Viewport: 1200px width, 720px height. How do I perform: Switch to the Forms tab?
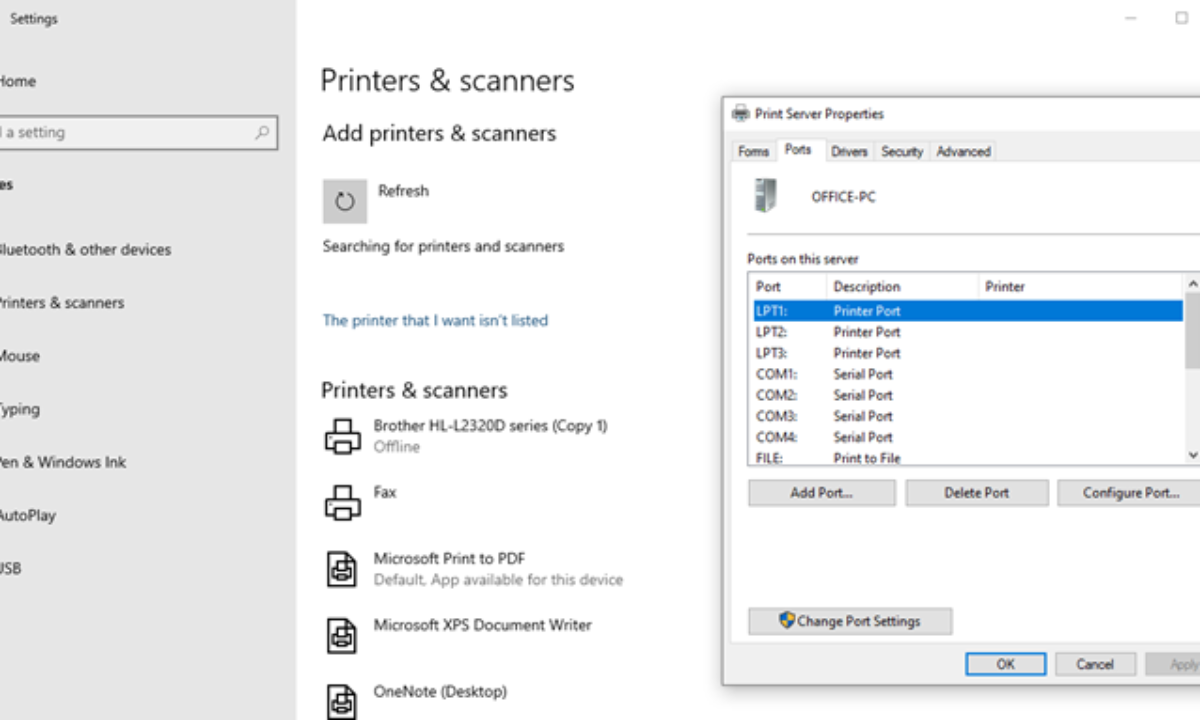753,151
